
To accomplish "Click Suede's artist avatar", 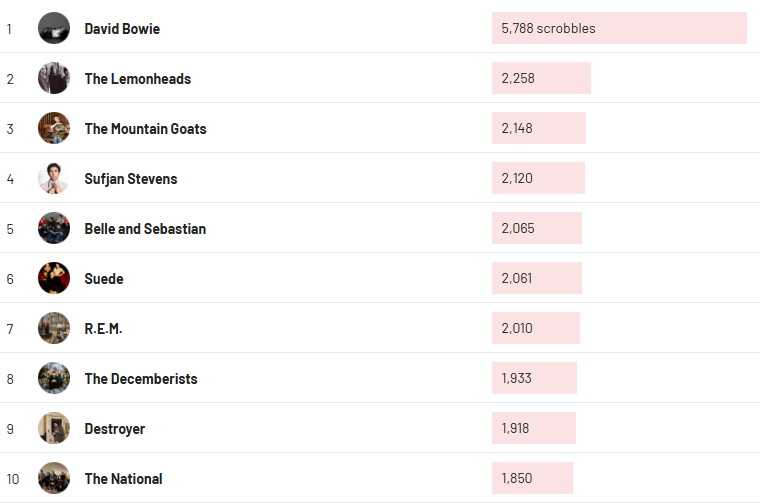I will tap(54, 278).
